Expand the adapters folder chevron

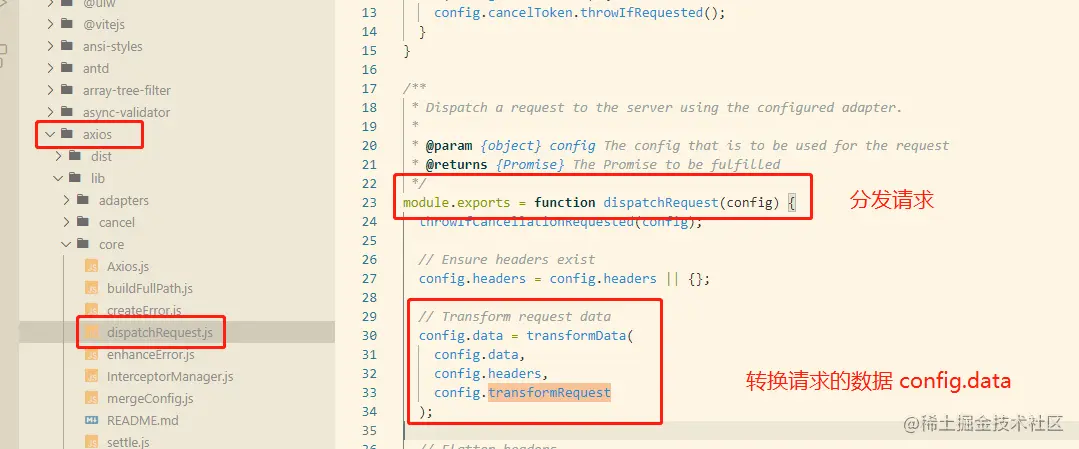point(67,200)
